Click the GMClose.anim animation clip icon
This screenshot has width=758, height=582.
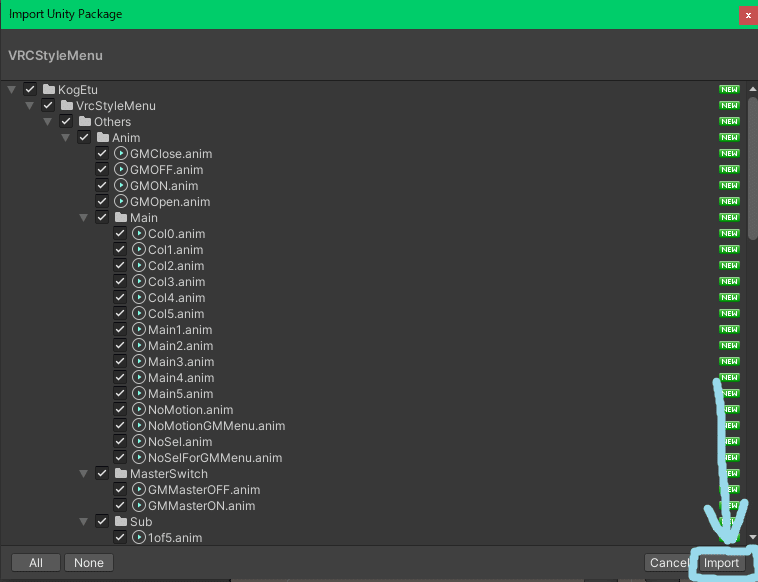pos(120,153)
